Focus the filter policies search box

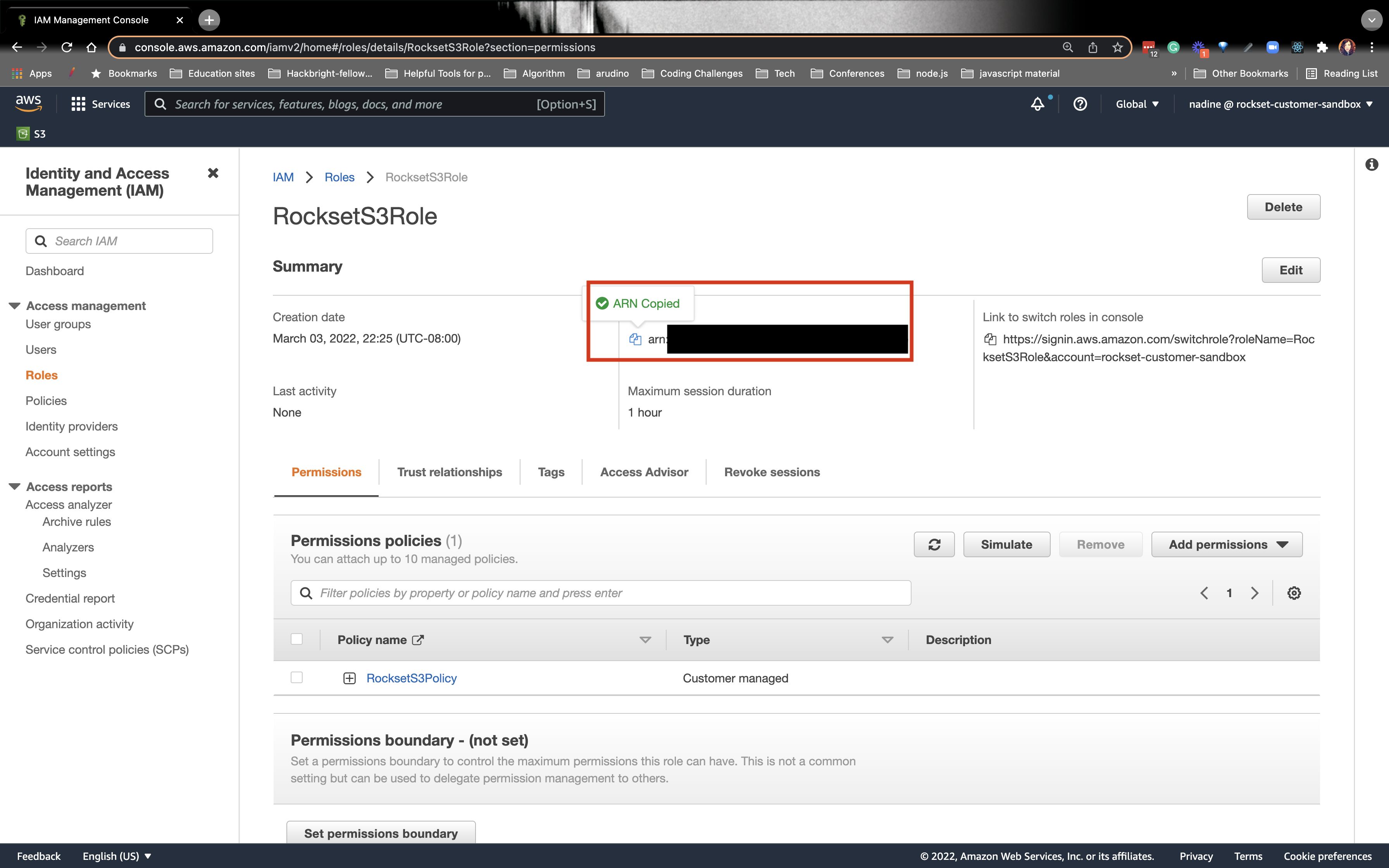click(601, 593)
